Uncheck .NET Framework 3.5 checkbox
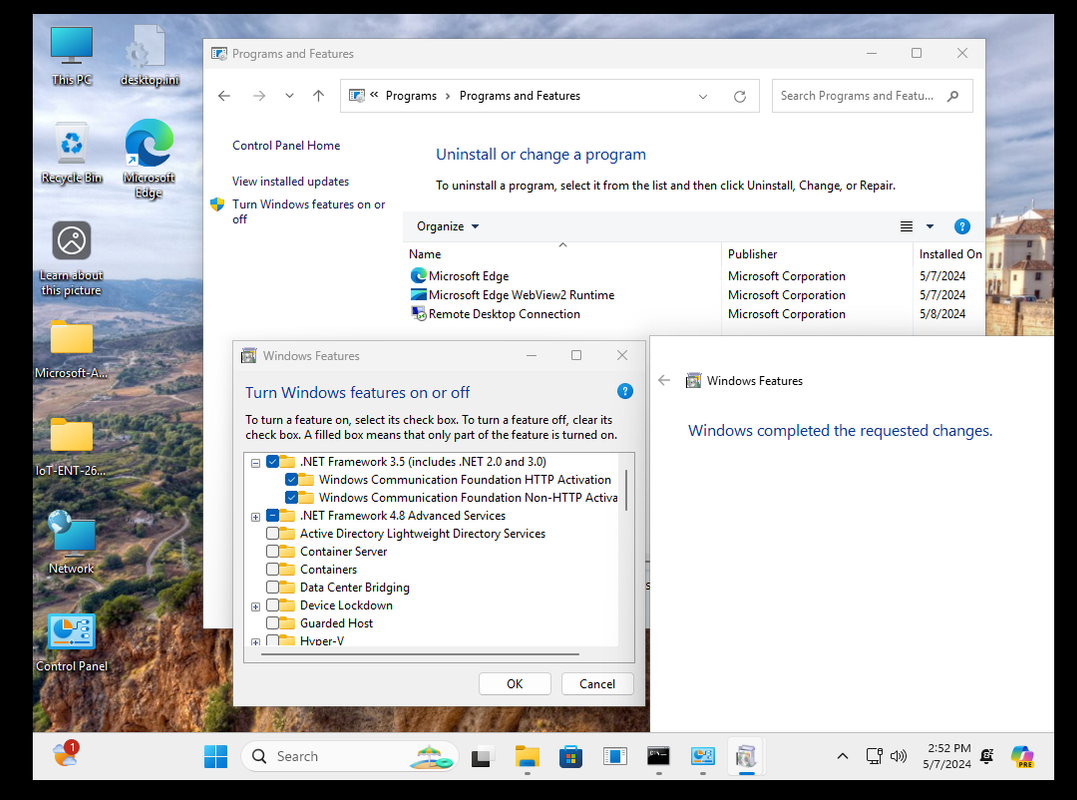This screenshot has height=800, width=1077. coord(273,461)
